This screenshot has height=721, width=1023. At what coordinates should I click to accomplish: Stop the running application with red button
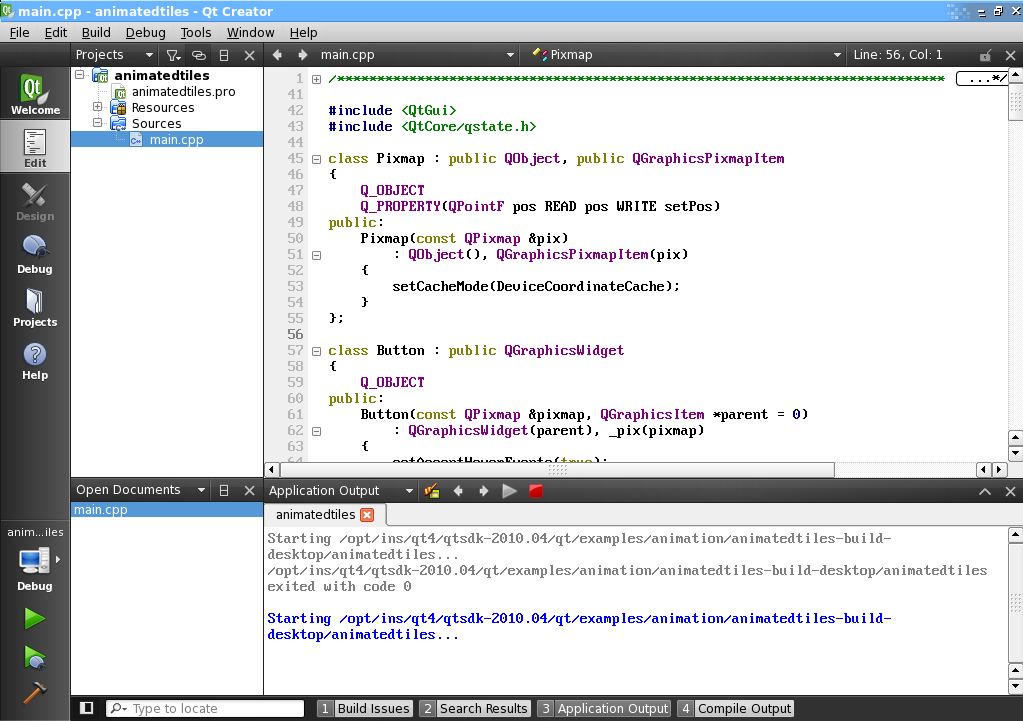click(x=536, y=491)
